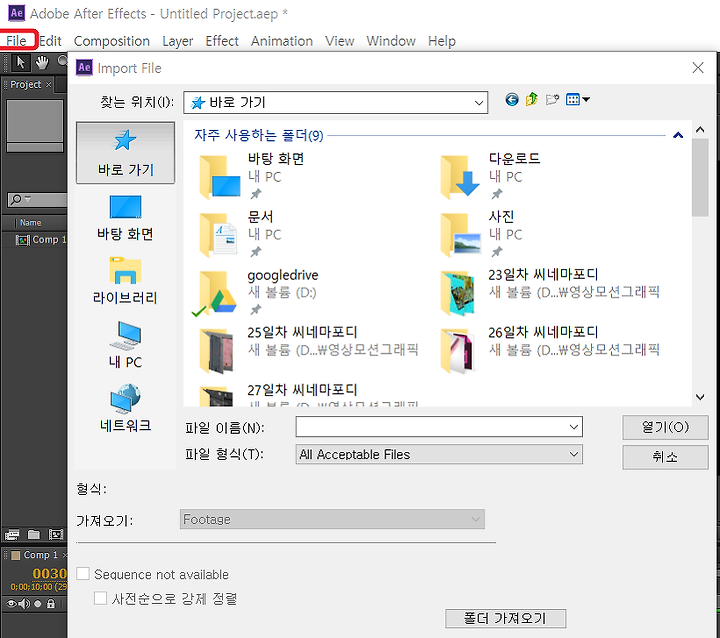The image size is (720, 638).
Task: Select the 27일차 씨네마포디 folder
Action: click(309, 395)
